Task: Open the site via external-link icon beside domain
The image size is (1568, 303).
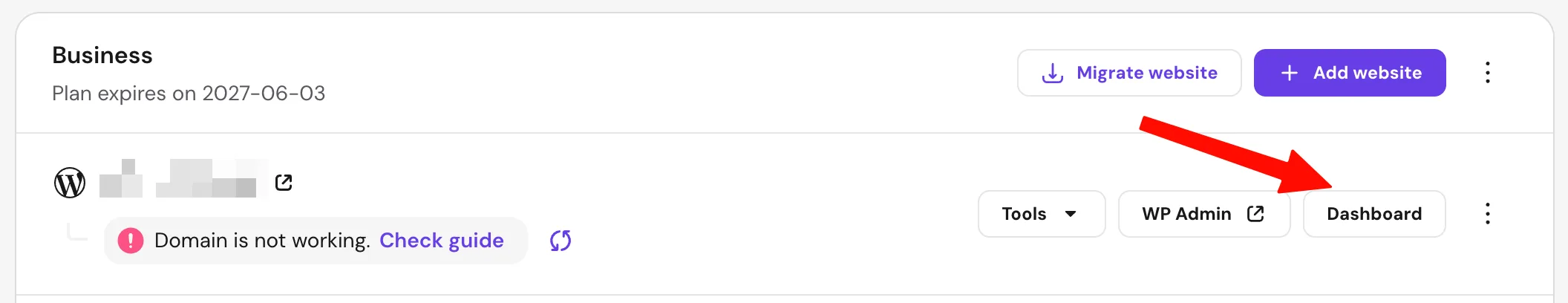Action: point(284,183)
